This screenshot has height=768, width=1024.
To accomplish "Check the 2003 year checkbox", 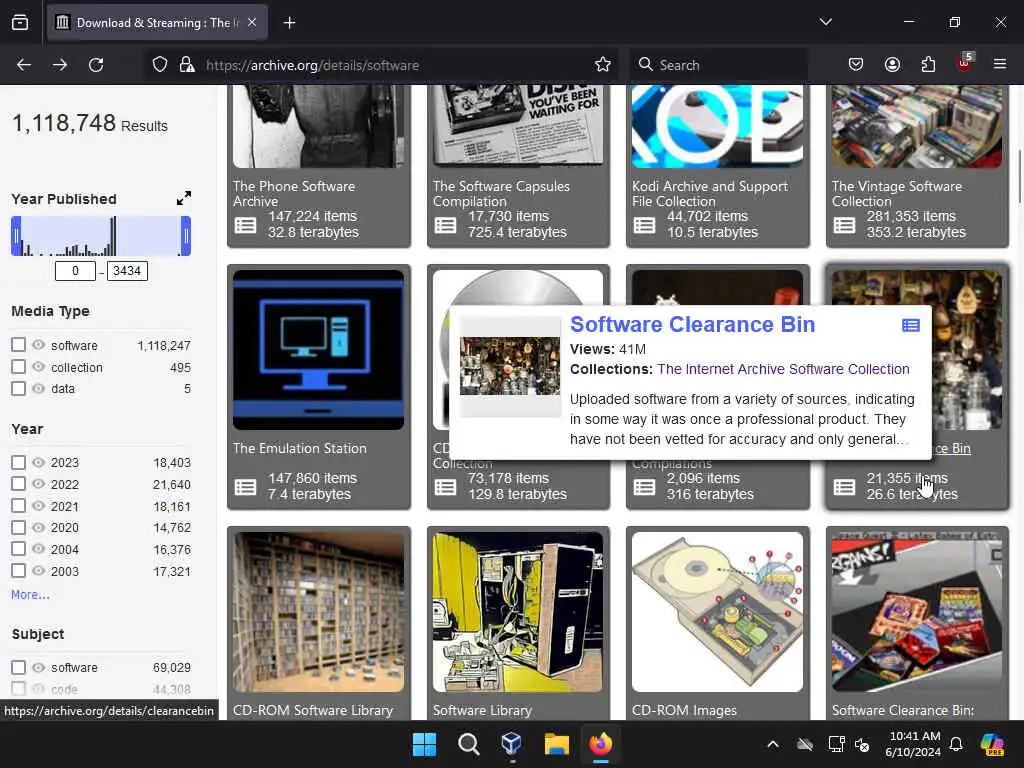I will (x=18, y=571).
